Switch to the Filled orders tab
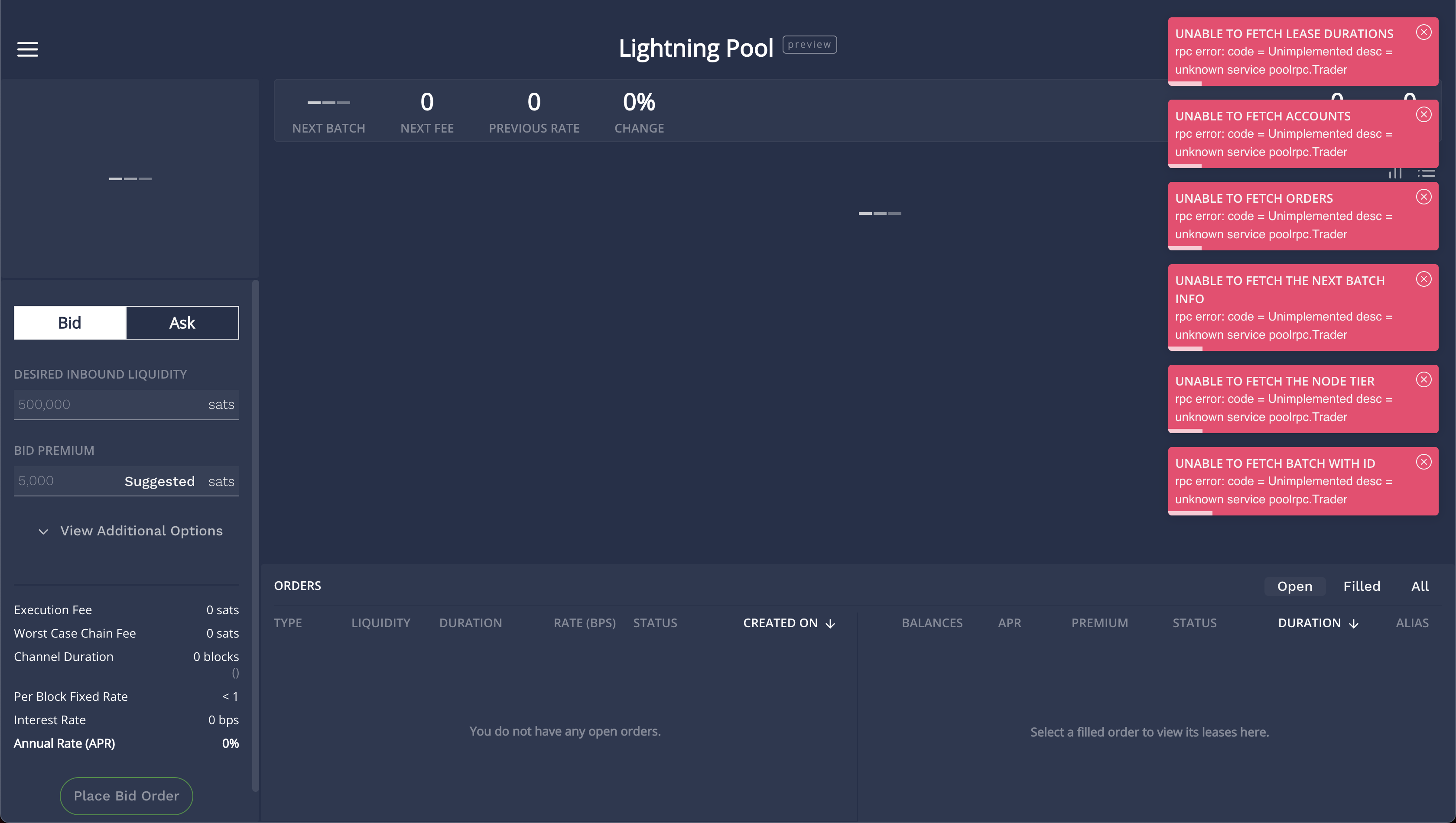The height and width of the screenshot is (823, 1456). pyautogui.click(x=1362, y=586)
